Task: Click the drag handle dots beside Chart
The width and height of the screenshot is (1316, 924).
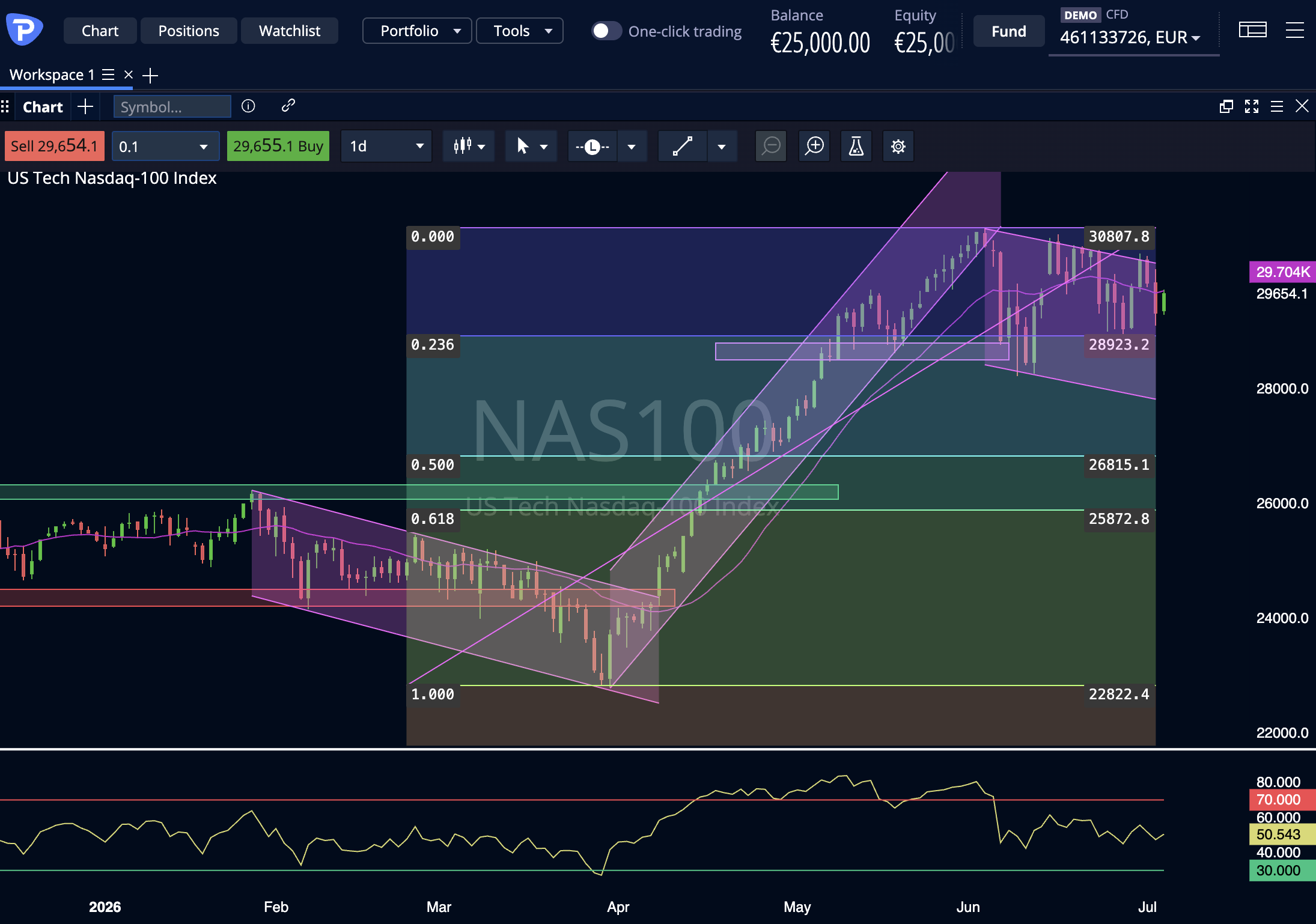Action: point(5,107)
